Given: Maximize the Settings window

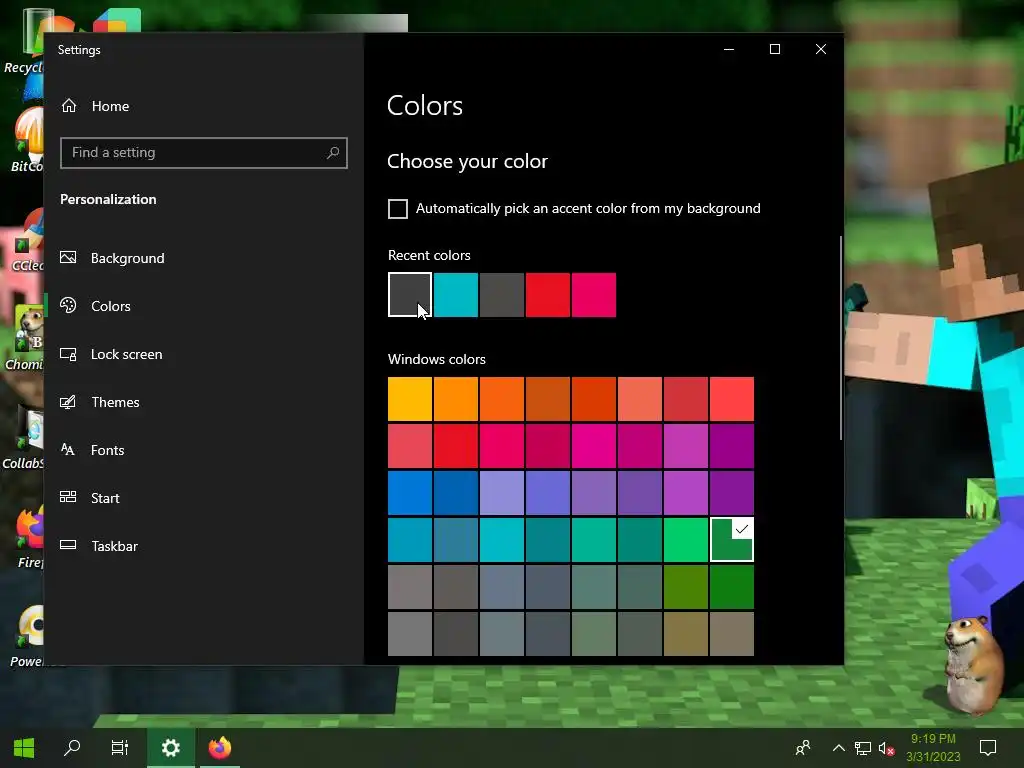Looking at the screenshot, I should [775, 49].
